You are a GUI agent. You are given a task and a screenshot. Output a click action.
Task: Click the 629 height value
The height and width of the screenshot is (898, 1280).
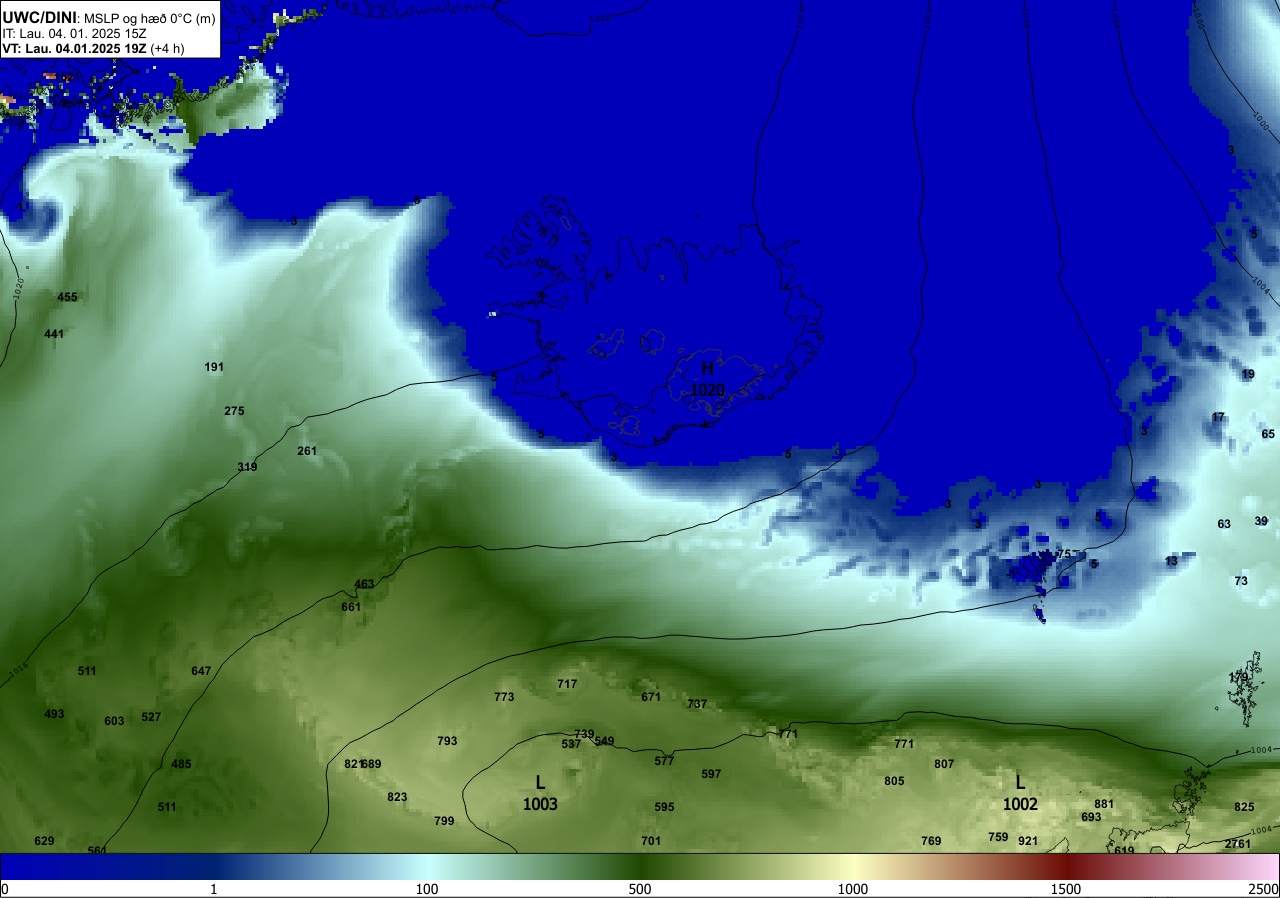pyautogui.click(x=44, y=841)
